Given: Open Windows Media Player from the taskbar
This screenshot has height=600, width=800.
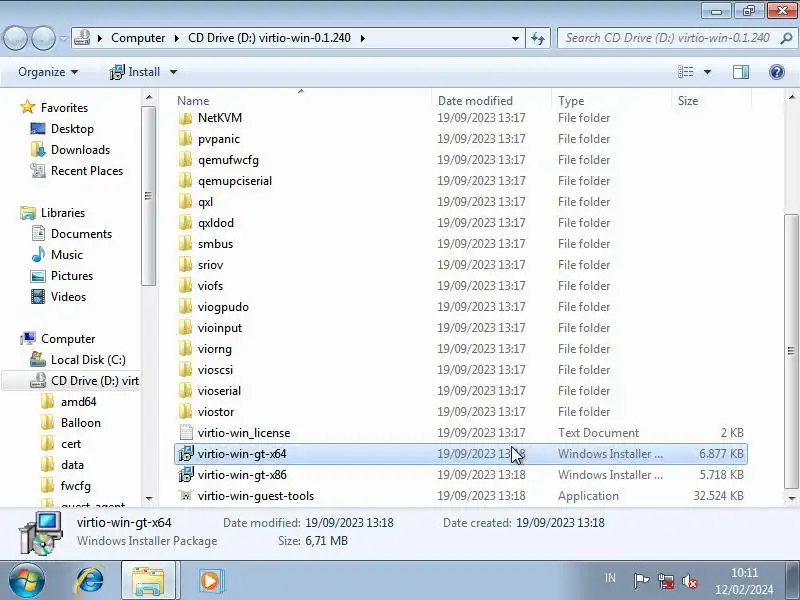Looking at the screenshot, I should [x=210, y=581].
